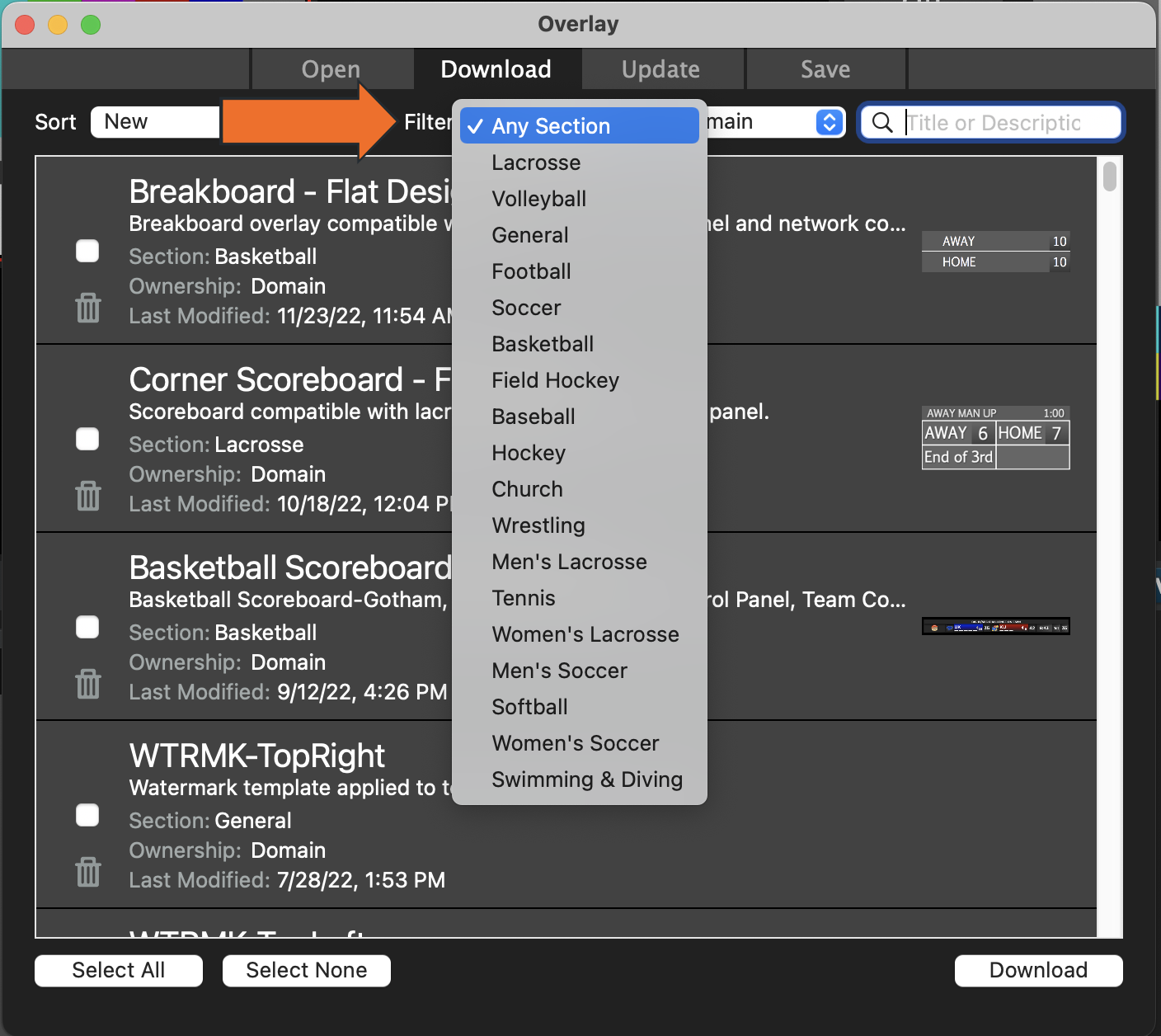The image size is (1161, 1036).
Task: Delete the WTRMK-TopRight overlay
Action: 87,871
